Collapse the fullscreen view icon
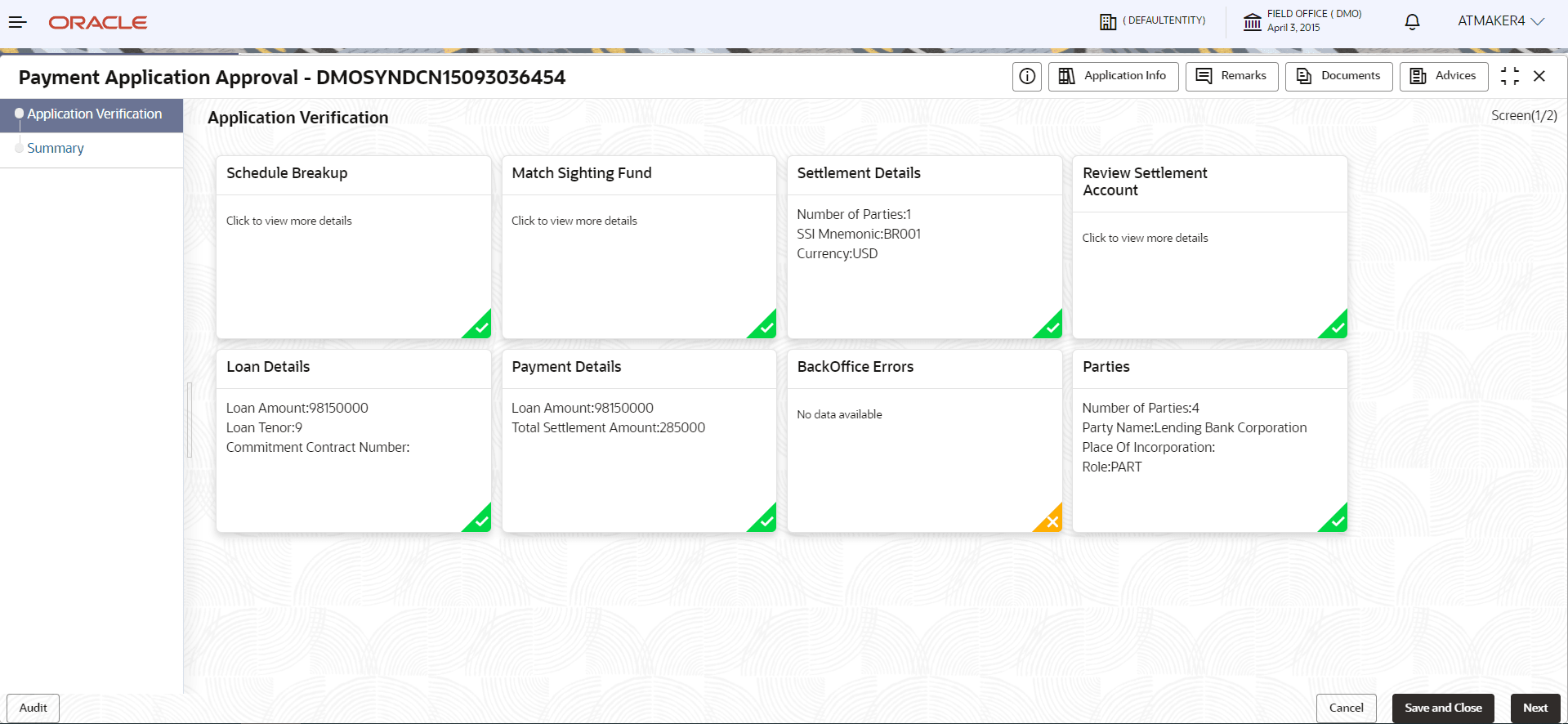The width and height of the screenshot is (1568, 724). (1510, 76)
